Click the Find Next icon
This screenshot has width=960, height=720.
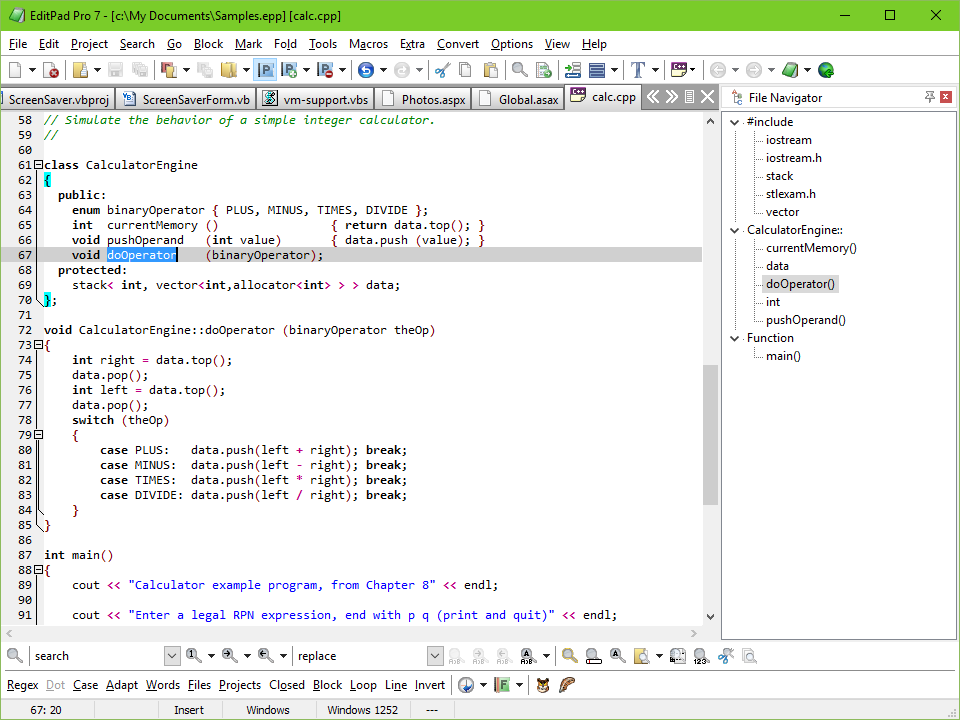coord(230,656)
